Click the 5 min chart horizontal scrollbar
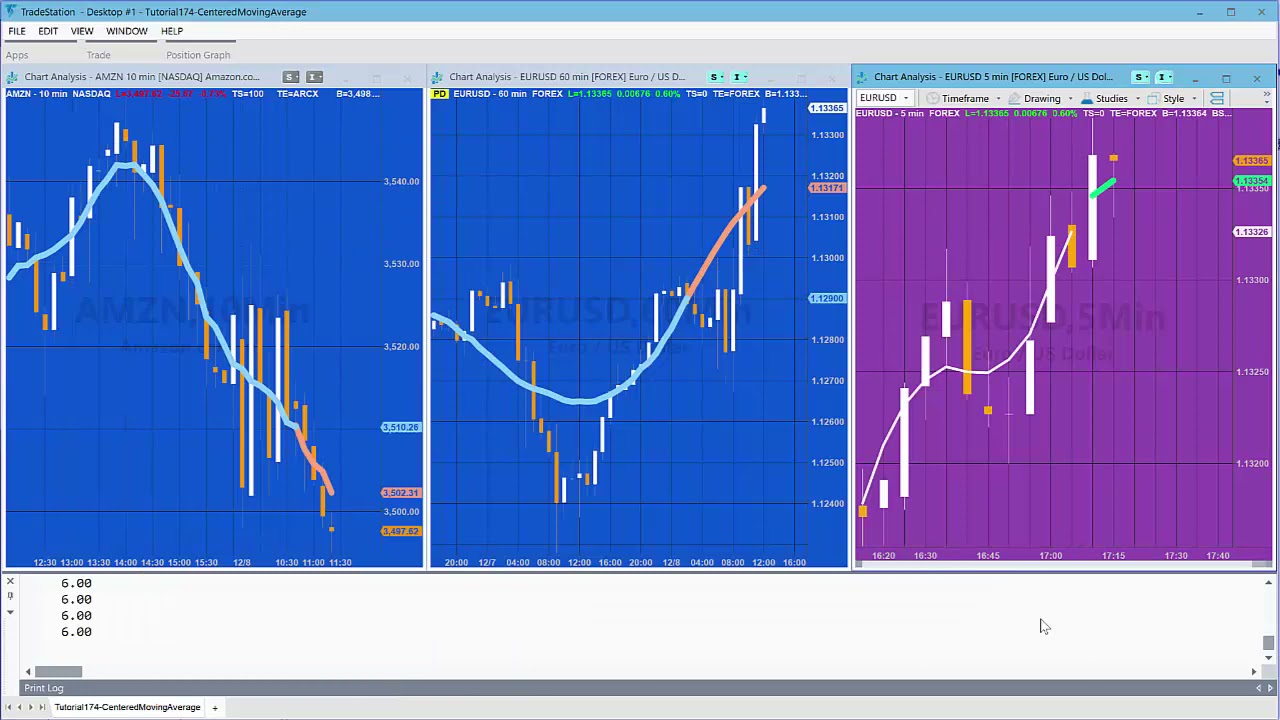 1063,565
